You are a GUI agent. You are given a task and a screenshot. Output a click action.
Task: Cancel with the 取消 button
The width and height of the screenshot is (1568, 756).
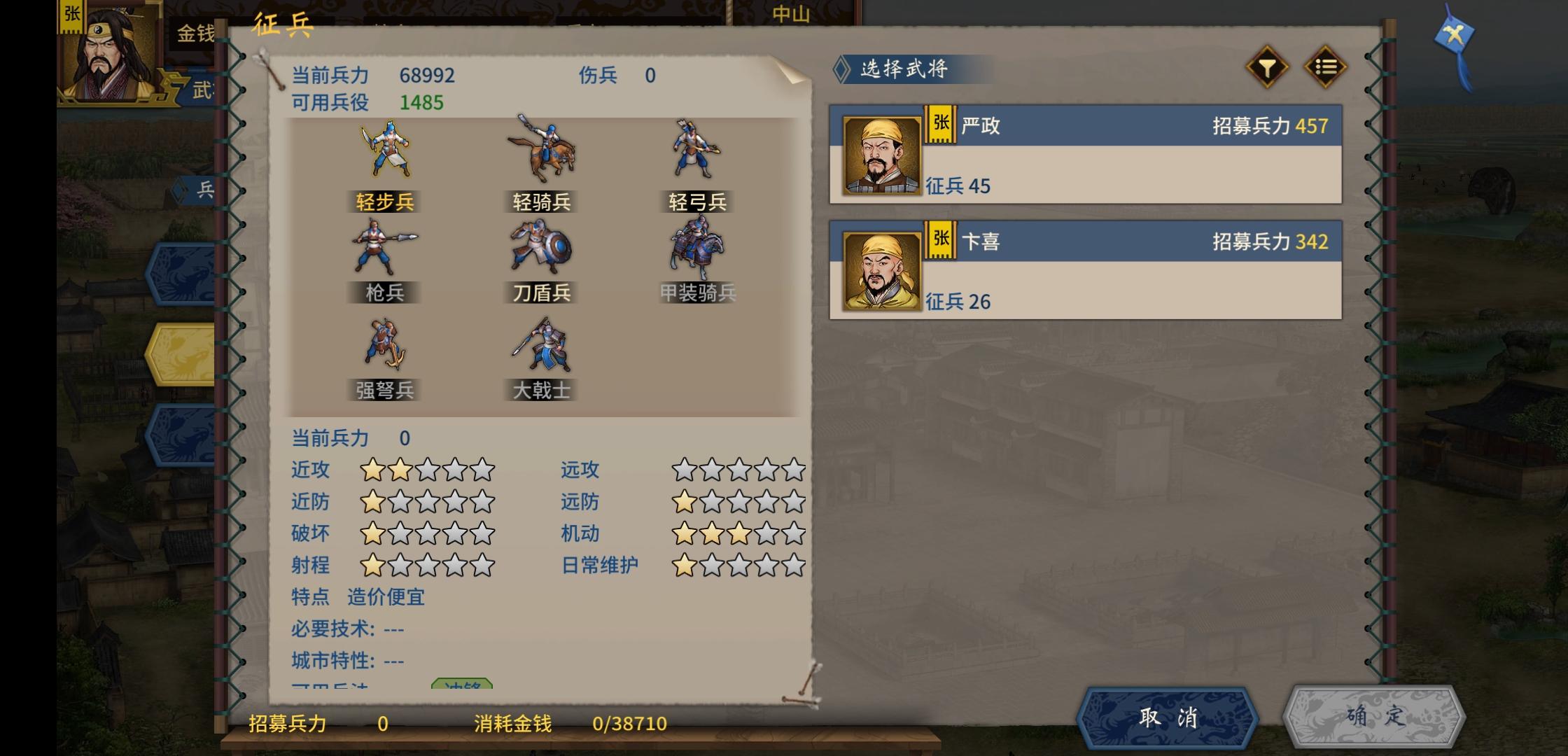(x=1167, y=717)
